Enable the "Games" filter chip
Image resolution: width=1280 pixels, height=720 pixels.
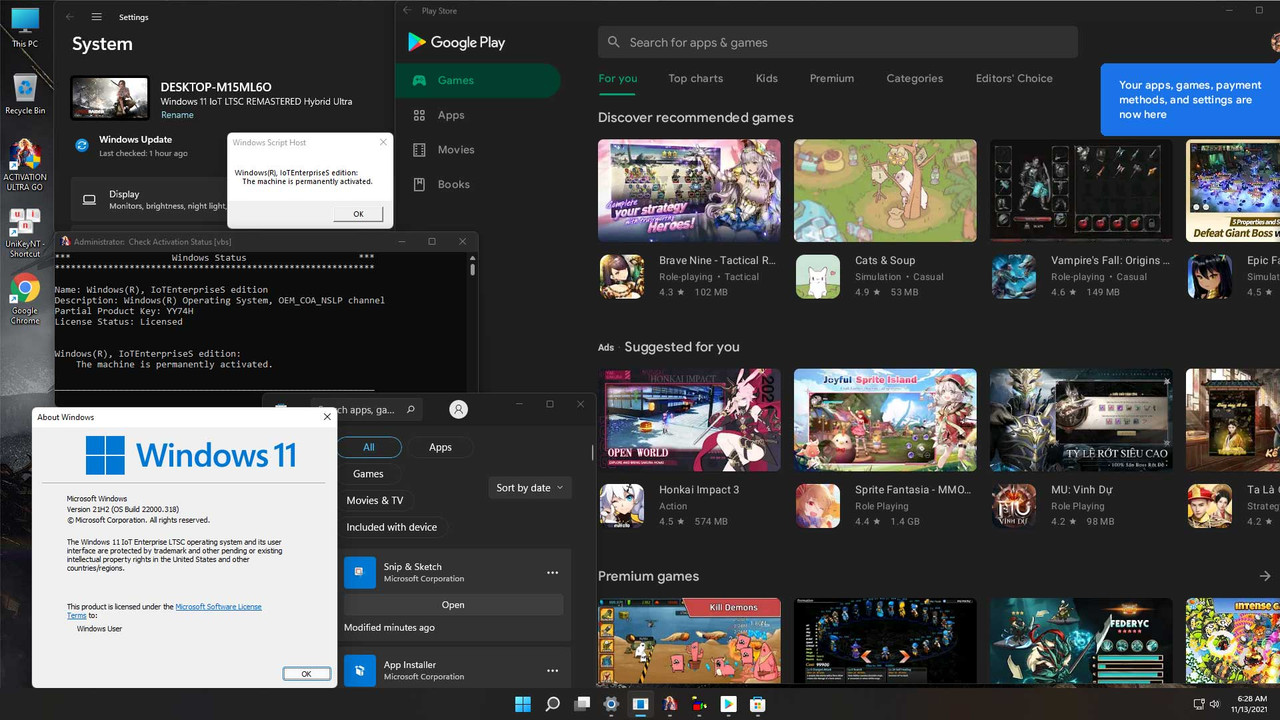(368, 473)
